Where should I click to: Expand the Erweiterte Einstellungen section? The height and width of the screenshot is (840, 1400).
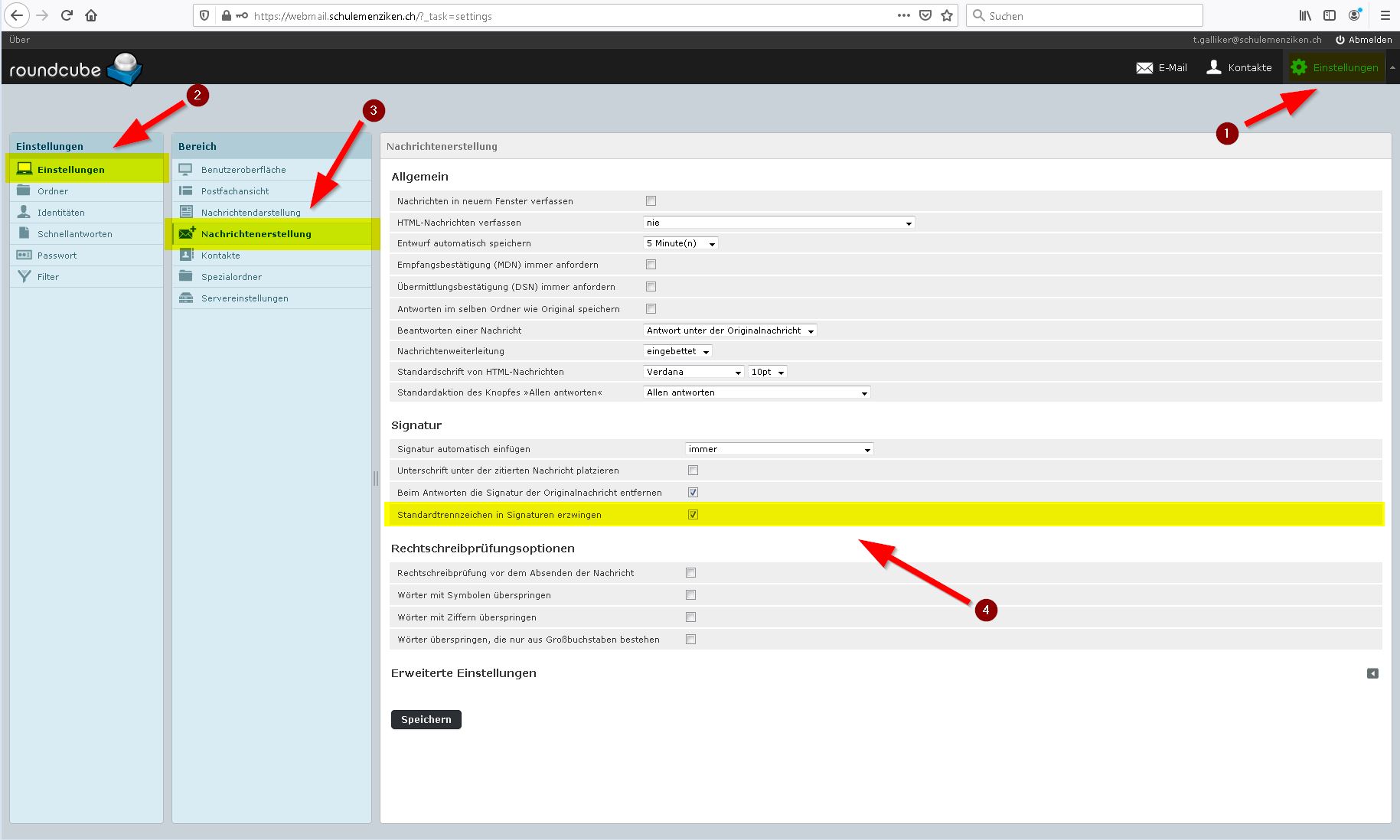point(1372,673)
